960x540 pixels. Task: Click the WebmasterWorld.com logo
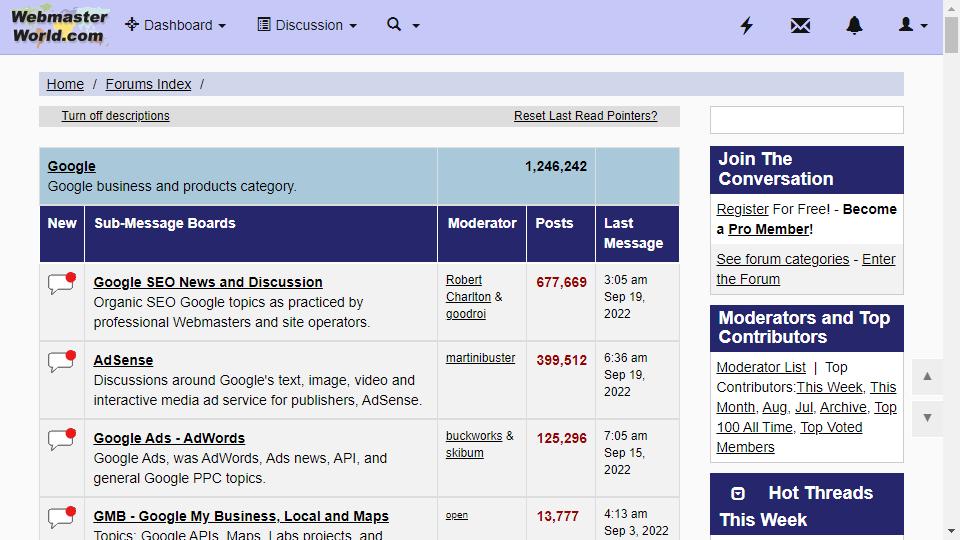[x=59, y=26]
